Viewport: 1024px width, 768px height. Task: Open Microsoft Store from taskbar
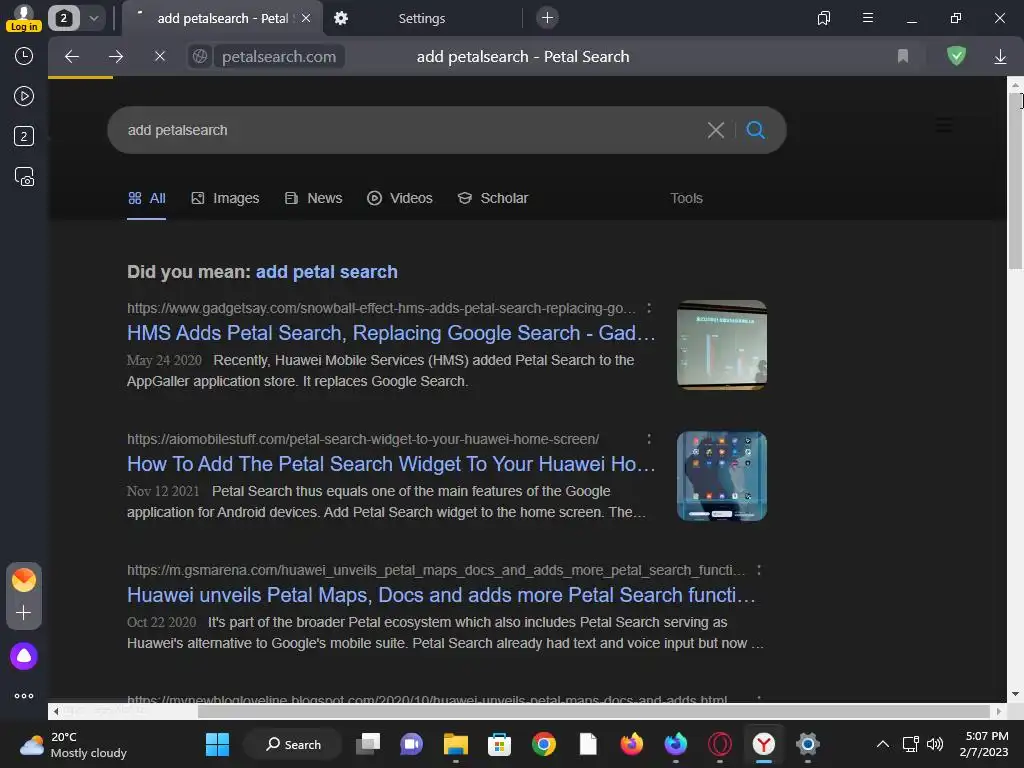(499, 744)
